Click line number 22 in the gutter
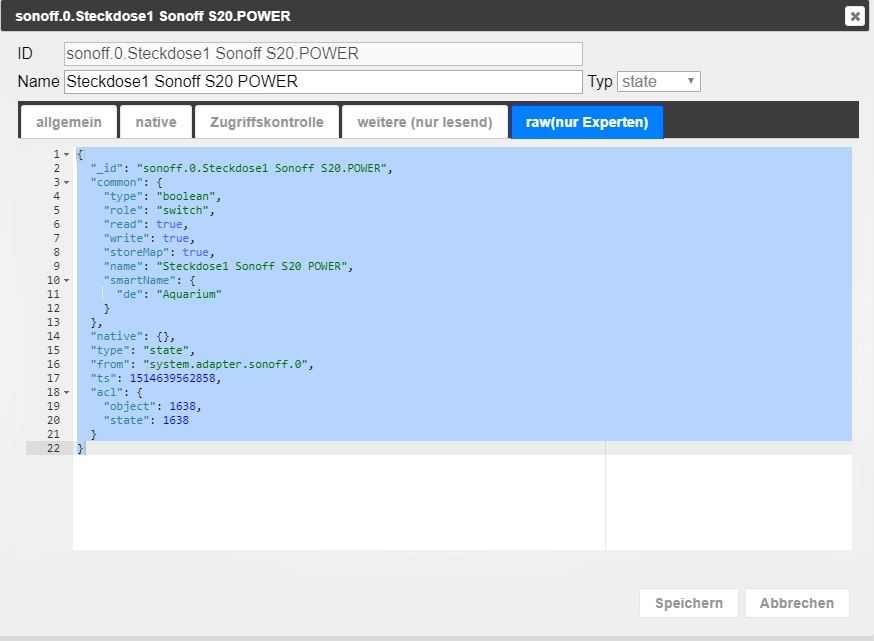The height and width of the screenshot is (641, 874). point(53,448)
